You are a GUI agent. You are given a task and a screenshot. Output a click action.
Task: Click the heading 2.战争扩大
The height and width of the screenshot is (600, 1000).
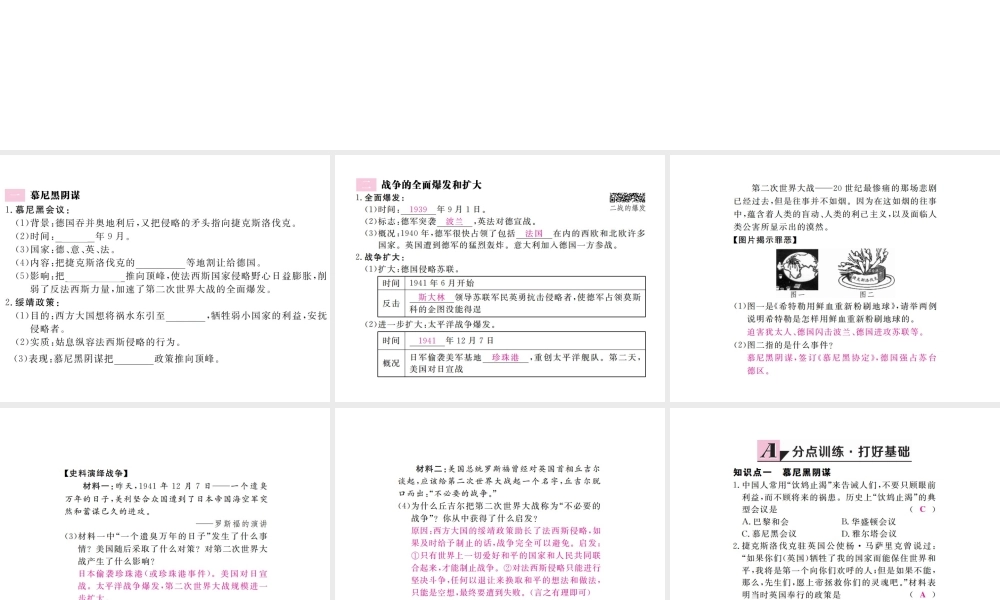click(x=380, y=258)
